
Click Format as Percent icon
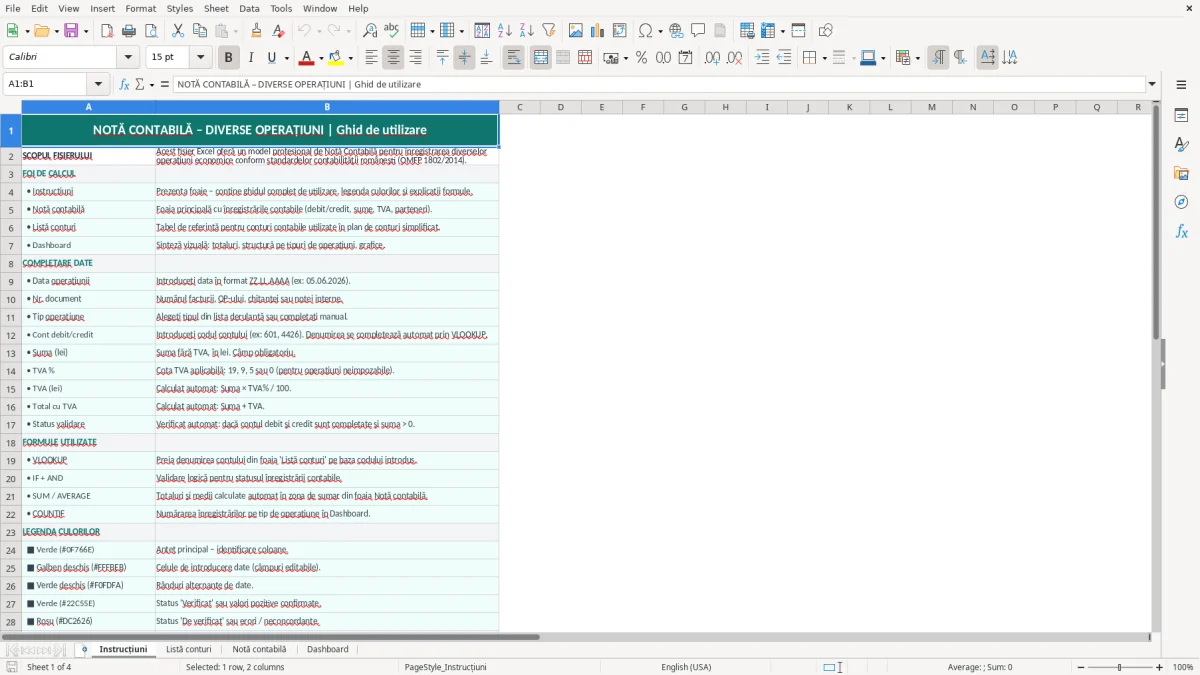(x=641, y=58)
